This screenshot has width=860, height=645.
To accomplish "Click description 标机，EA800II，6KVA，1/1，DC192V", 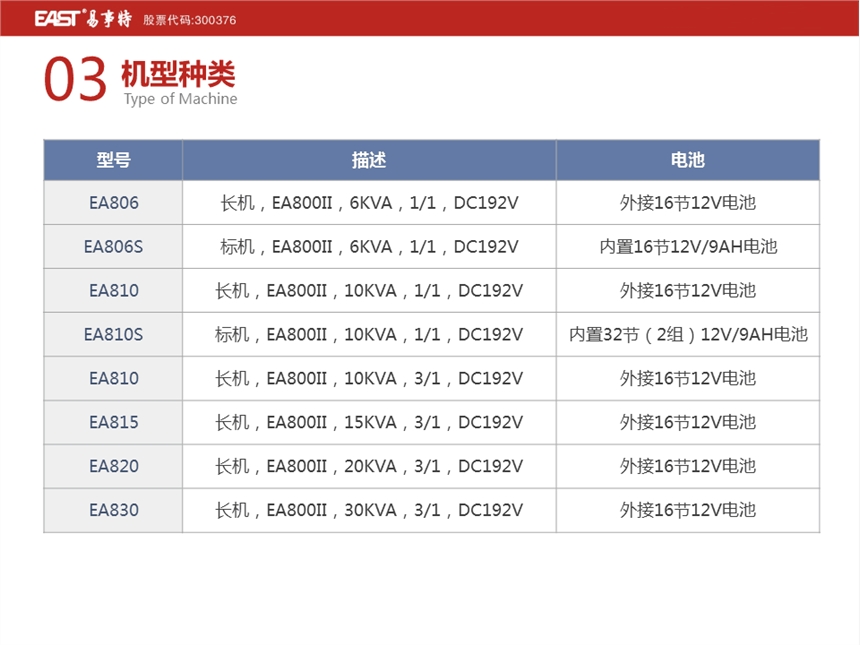I will 369,247.
